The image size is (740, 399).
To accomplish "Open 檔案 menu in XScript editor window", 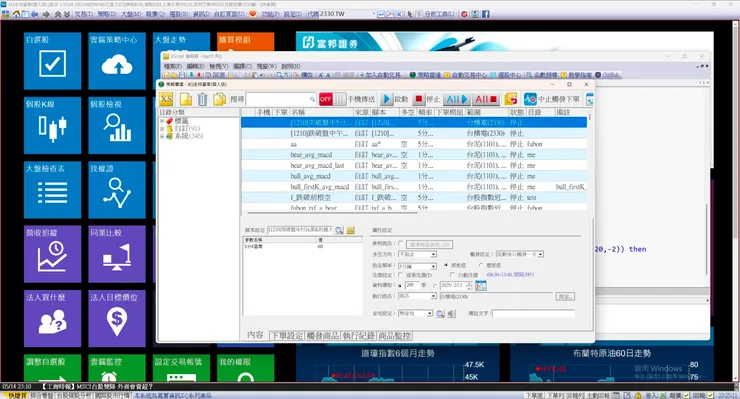I will click(172, 67).
